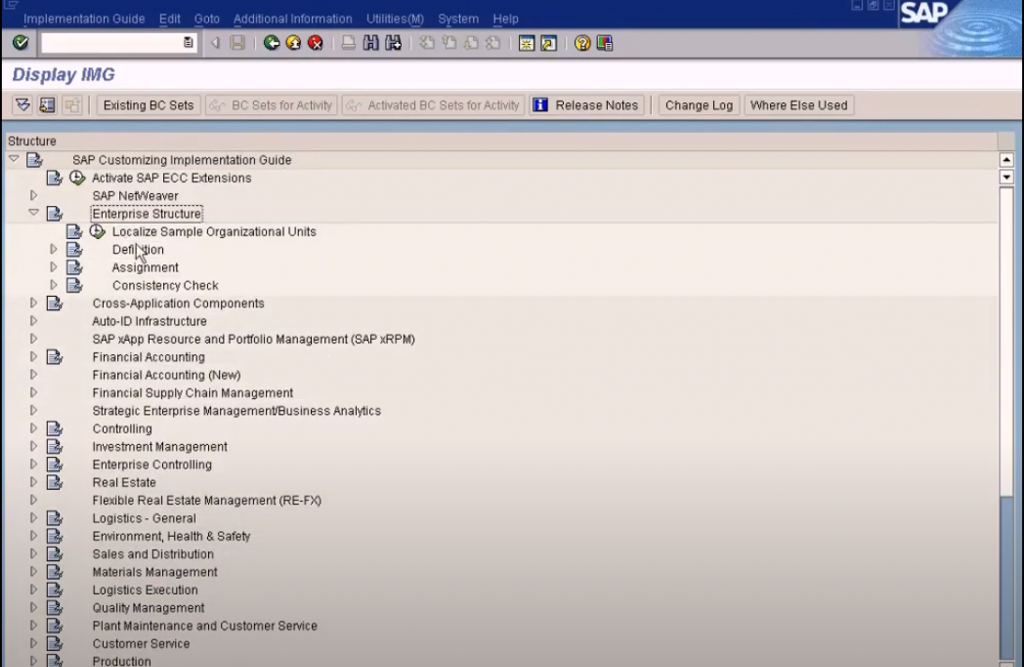Open documentation icon beside Sales and Distribution

(x=54, y=554)
